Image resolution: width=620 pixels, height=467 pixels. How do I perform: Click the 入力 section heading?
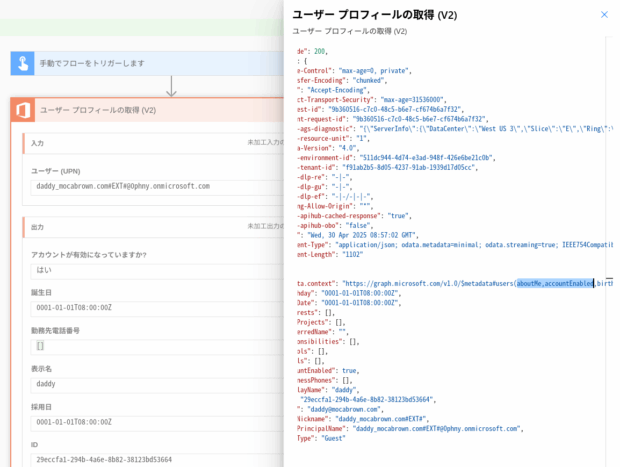[37, 144]
